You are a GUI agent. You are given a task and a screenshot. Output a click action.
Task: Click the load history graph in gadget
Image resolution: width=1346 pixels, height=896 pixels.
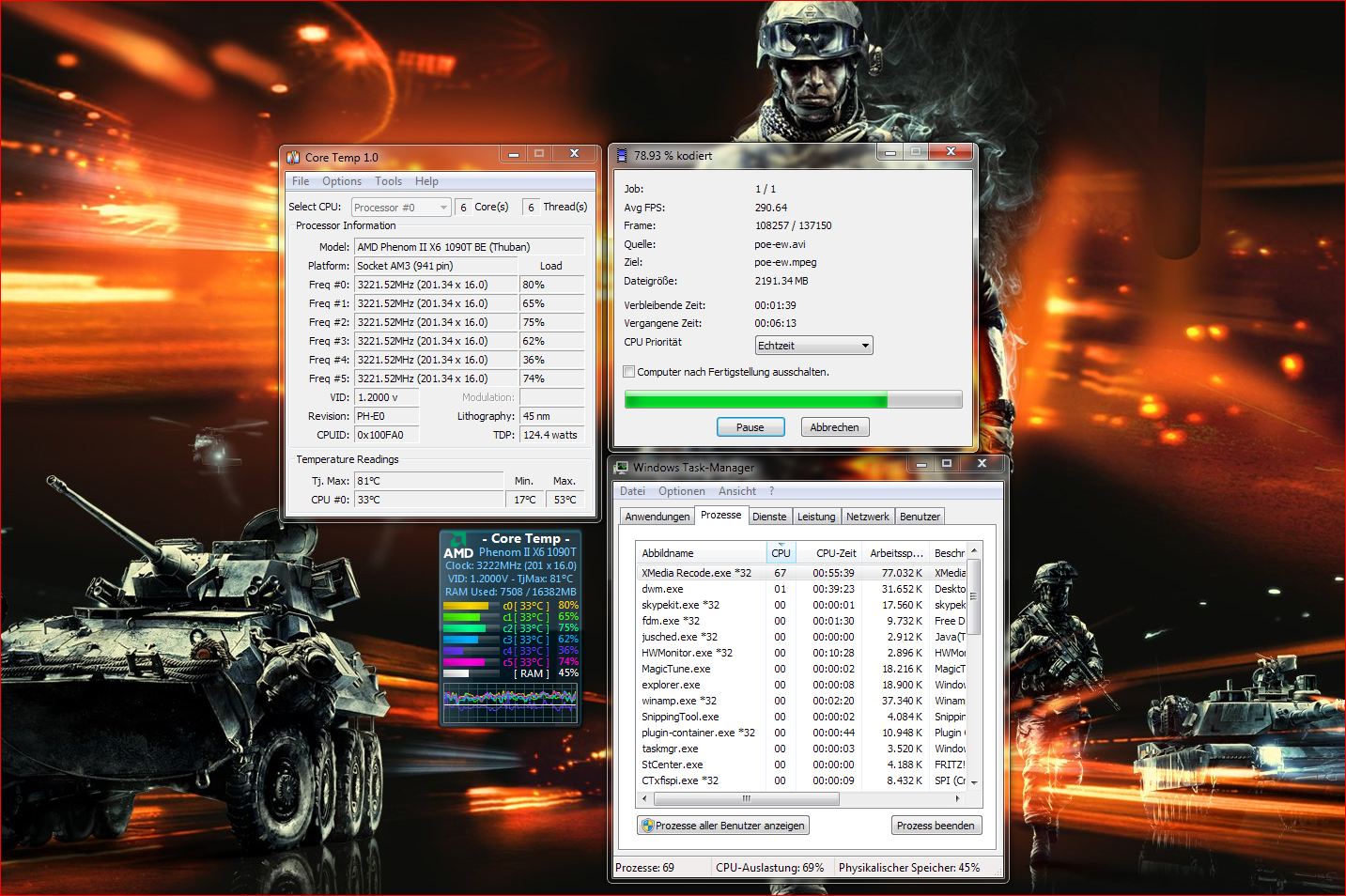[510, 702]
